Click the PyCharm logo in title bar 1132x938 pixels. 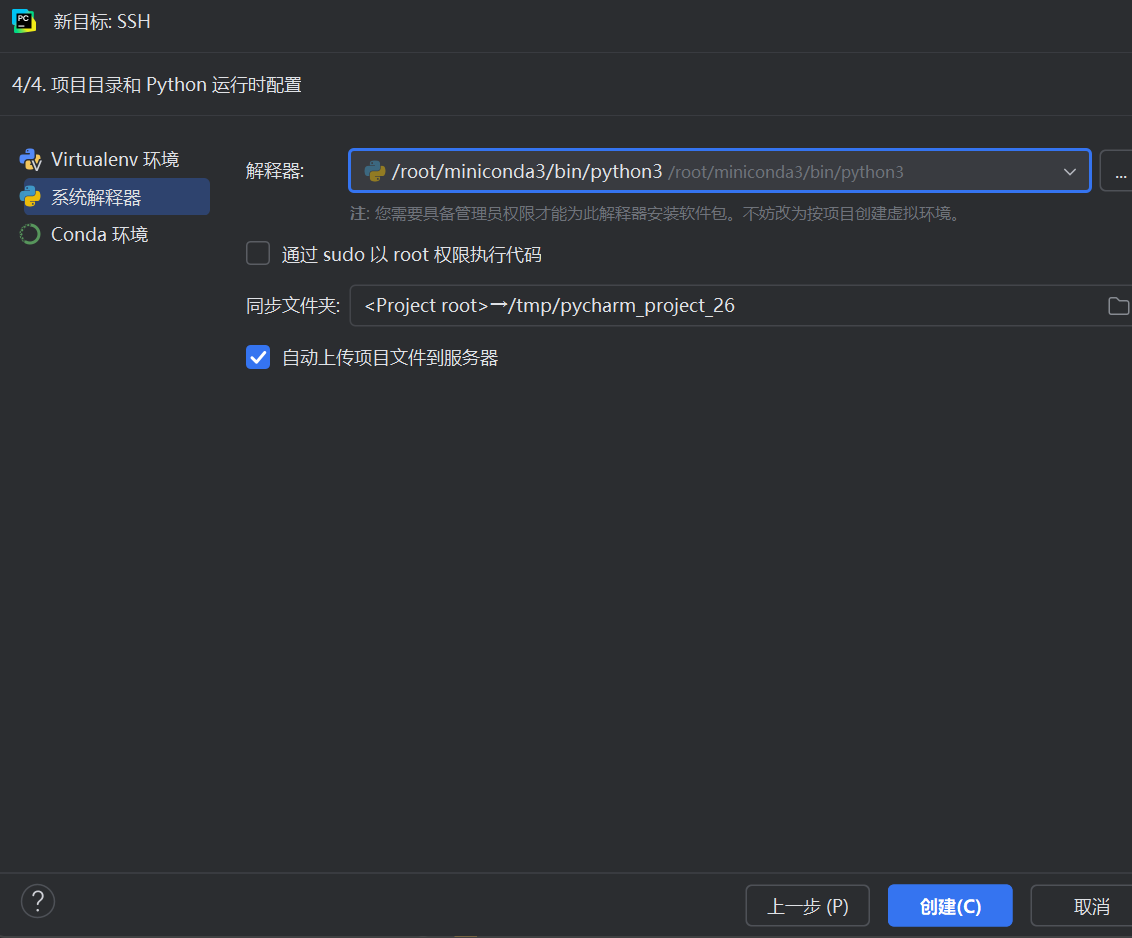24,21
